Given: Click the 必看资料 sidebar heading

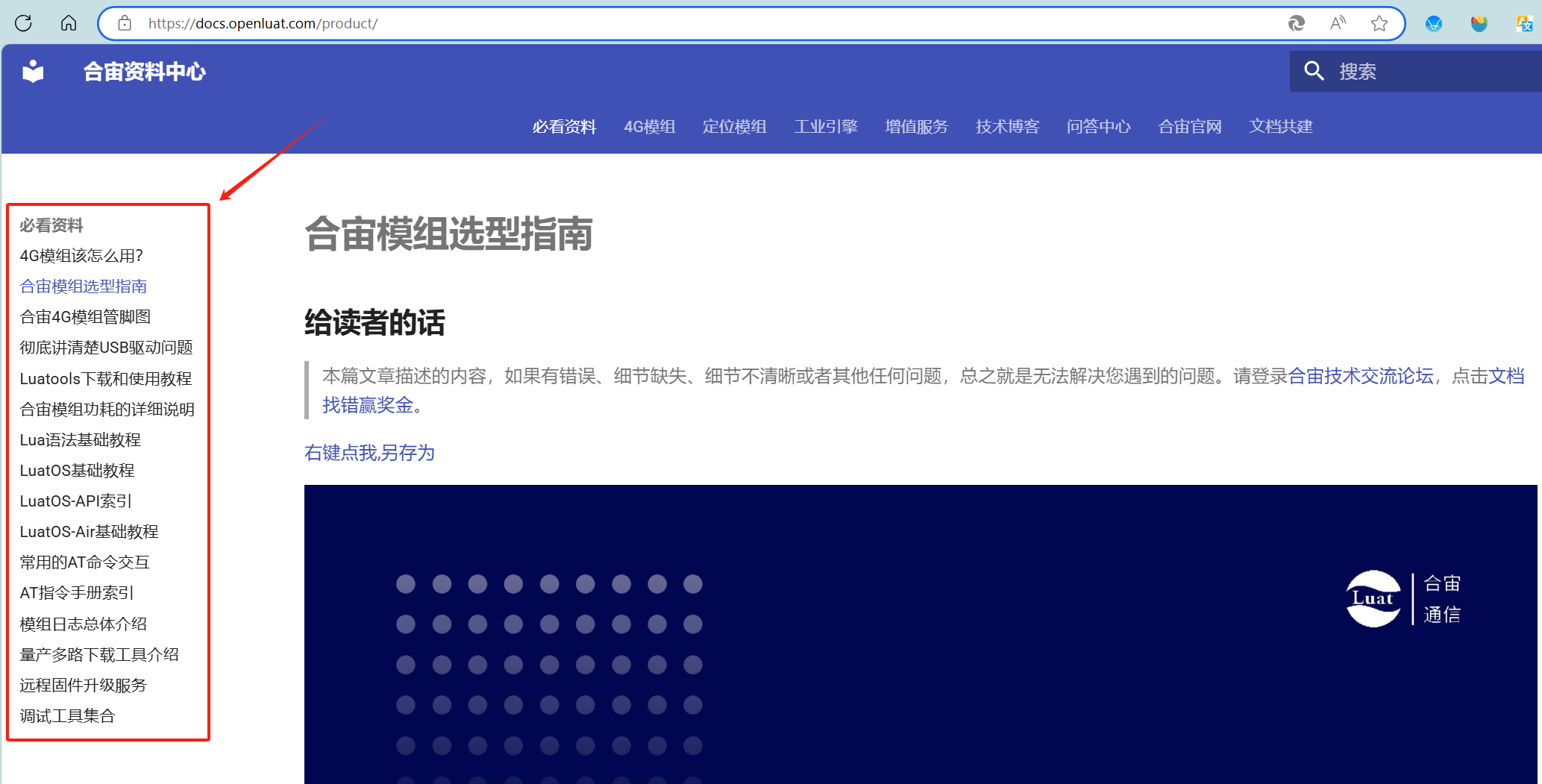Looking at the screenshot, I should click(51, 225).
